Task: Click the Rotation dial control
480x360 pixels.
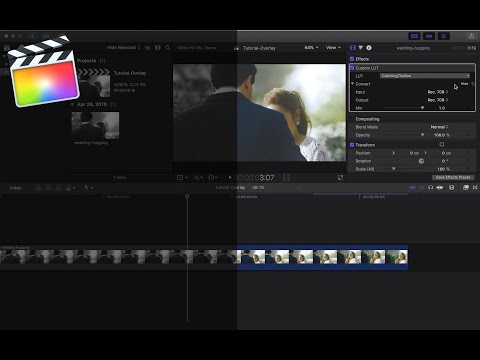Action: click(x=421, y=161)
